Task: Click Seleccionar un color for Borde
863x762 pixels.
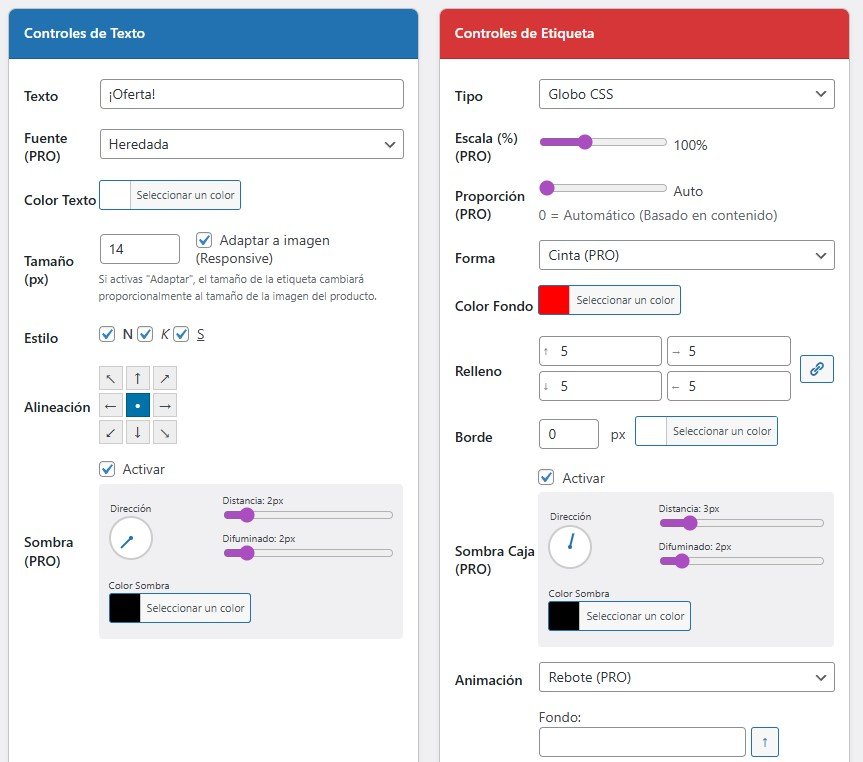Action: tap(721, 431)
